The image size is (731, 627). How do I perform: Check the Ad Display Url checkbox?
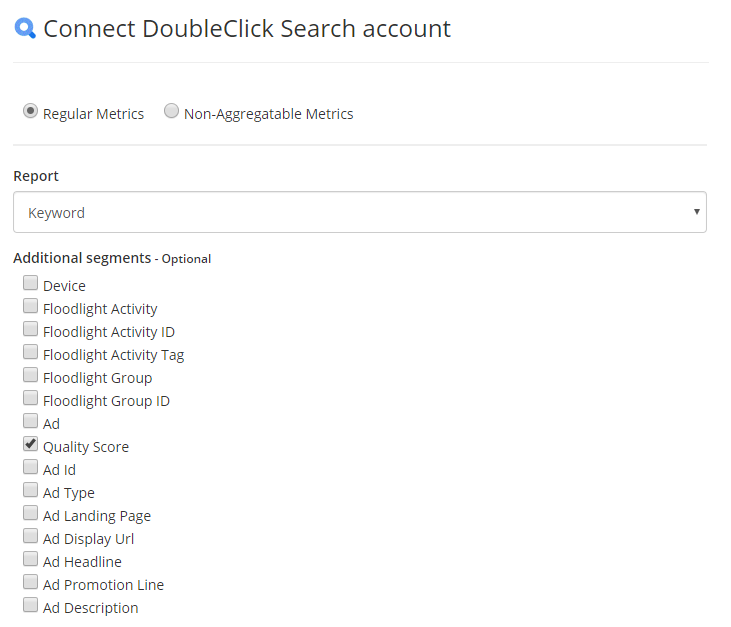point(30,536)
